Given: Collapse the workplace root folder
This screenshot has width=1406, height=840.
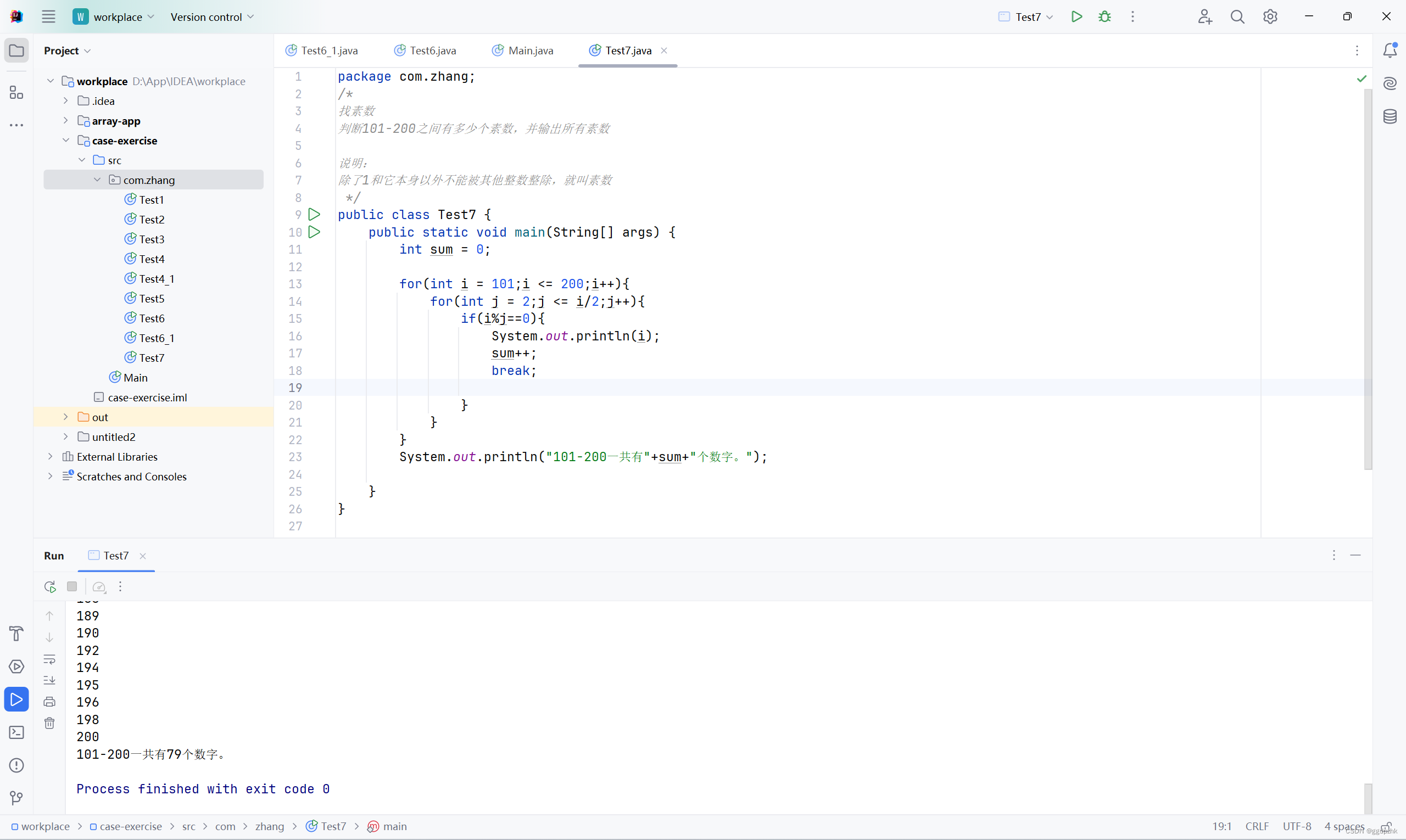Looking at the screenshot, I should point(51,81).
